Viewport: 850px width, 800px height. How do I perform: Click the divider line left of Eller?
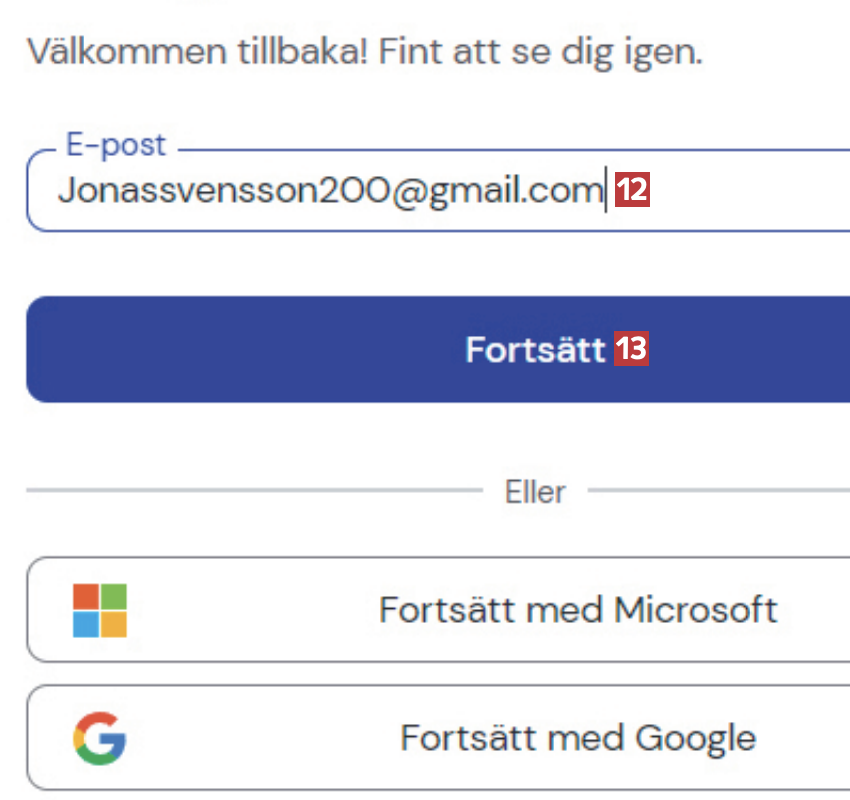pyautogui.click(x=250, y=491)
